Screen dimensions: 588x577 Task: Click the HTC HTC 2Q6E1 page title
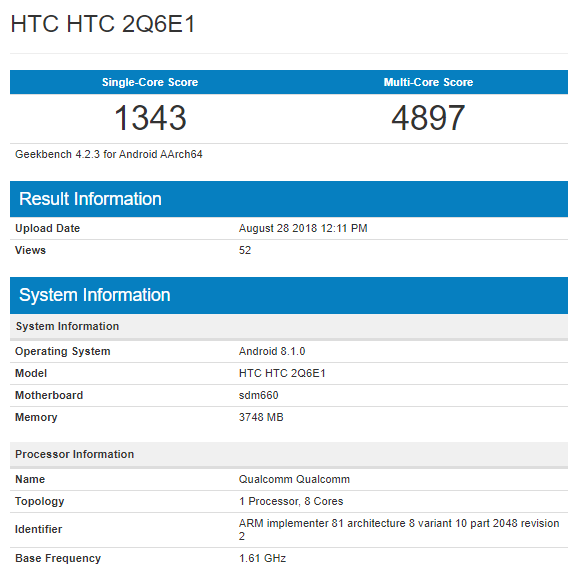tap(103, 24)
